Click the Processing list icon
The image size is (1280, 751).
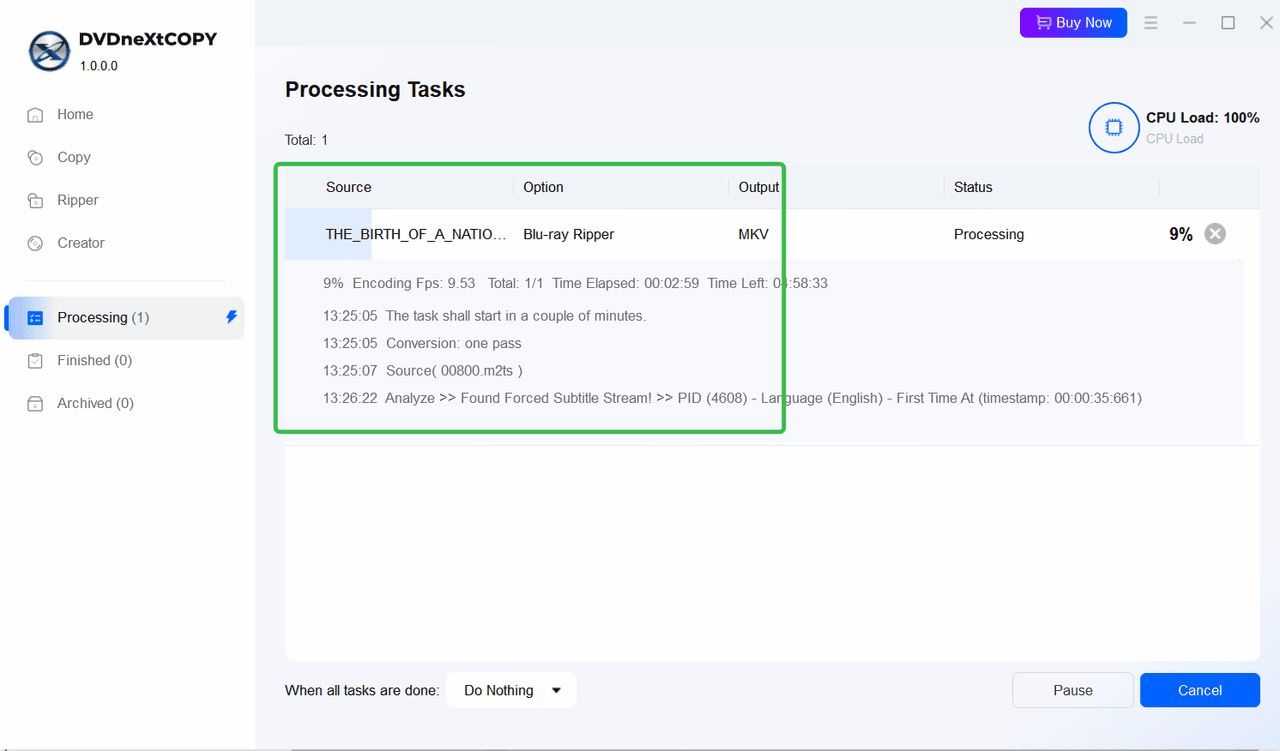point(35,318)
